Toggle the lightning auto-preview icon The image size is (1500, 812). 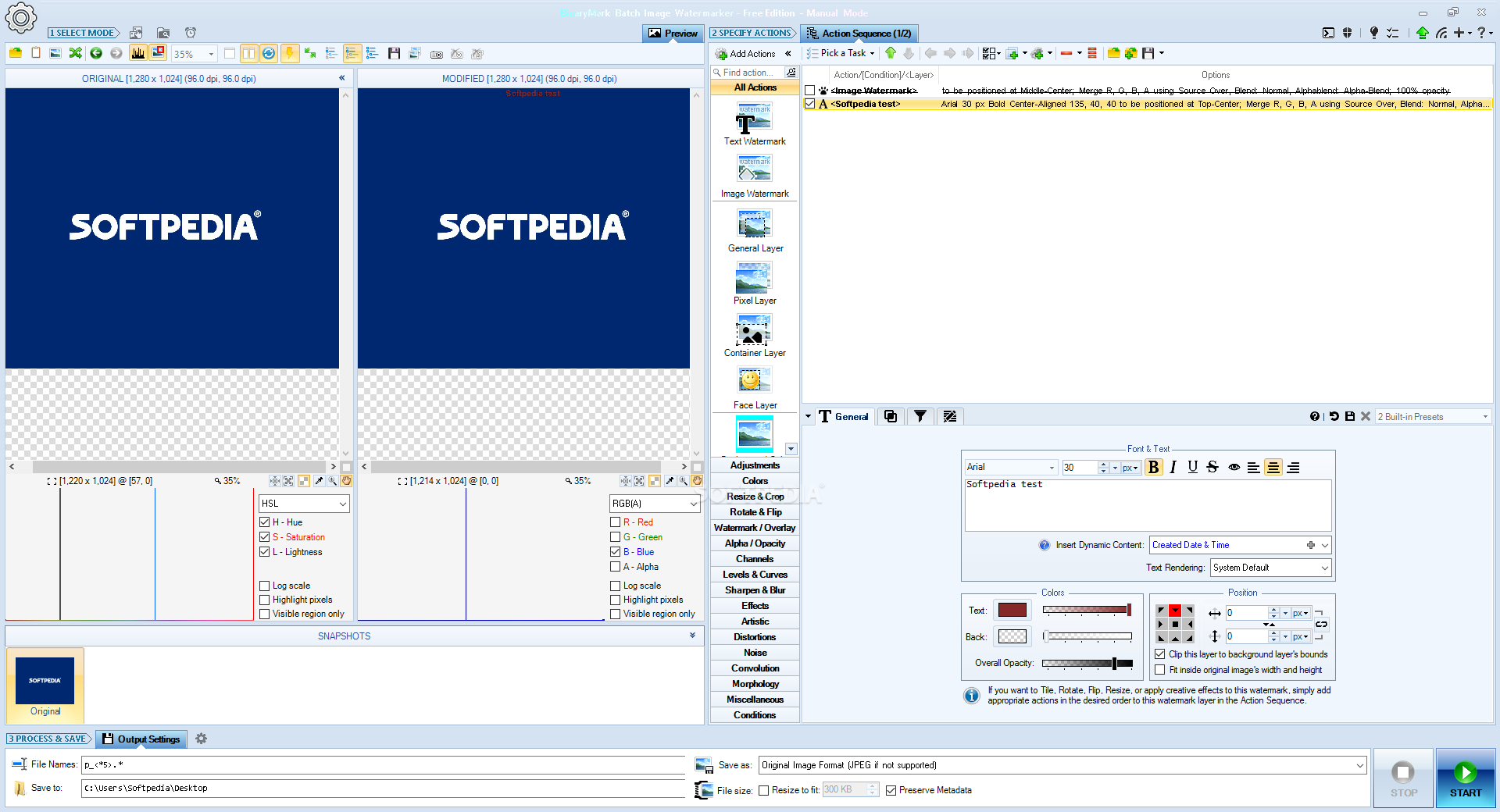tap(290, 53)
